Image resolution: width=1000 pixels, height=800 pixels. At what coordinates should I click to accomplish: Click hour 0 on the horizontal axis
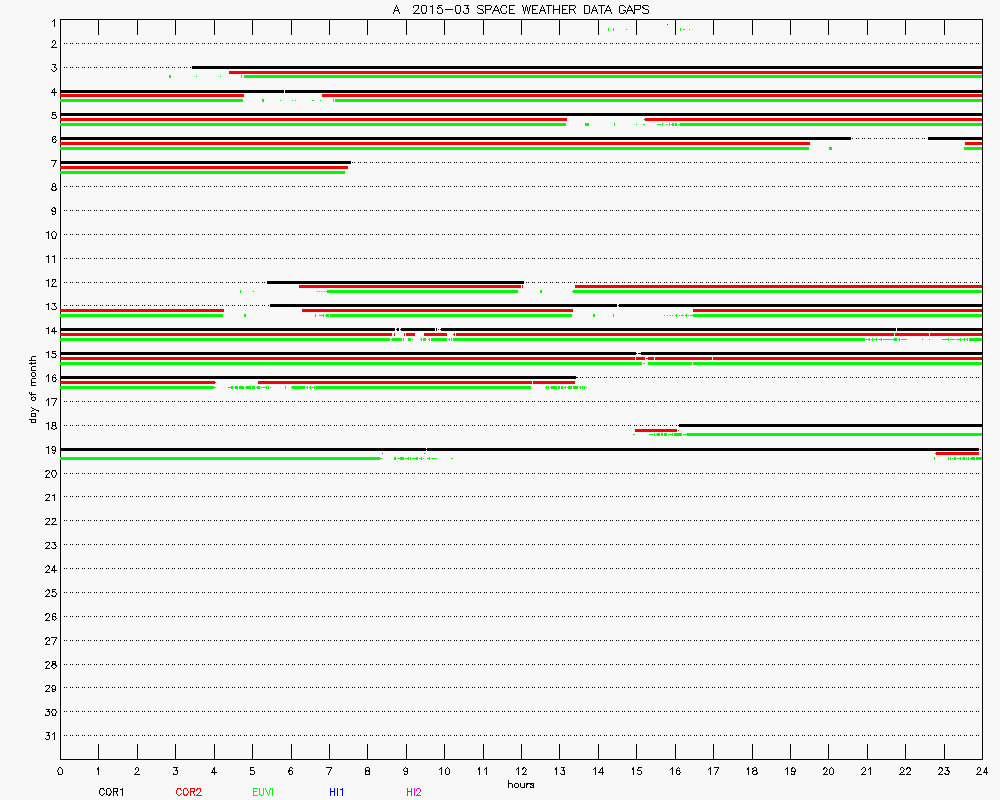61,771
